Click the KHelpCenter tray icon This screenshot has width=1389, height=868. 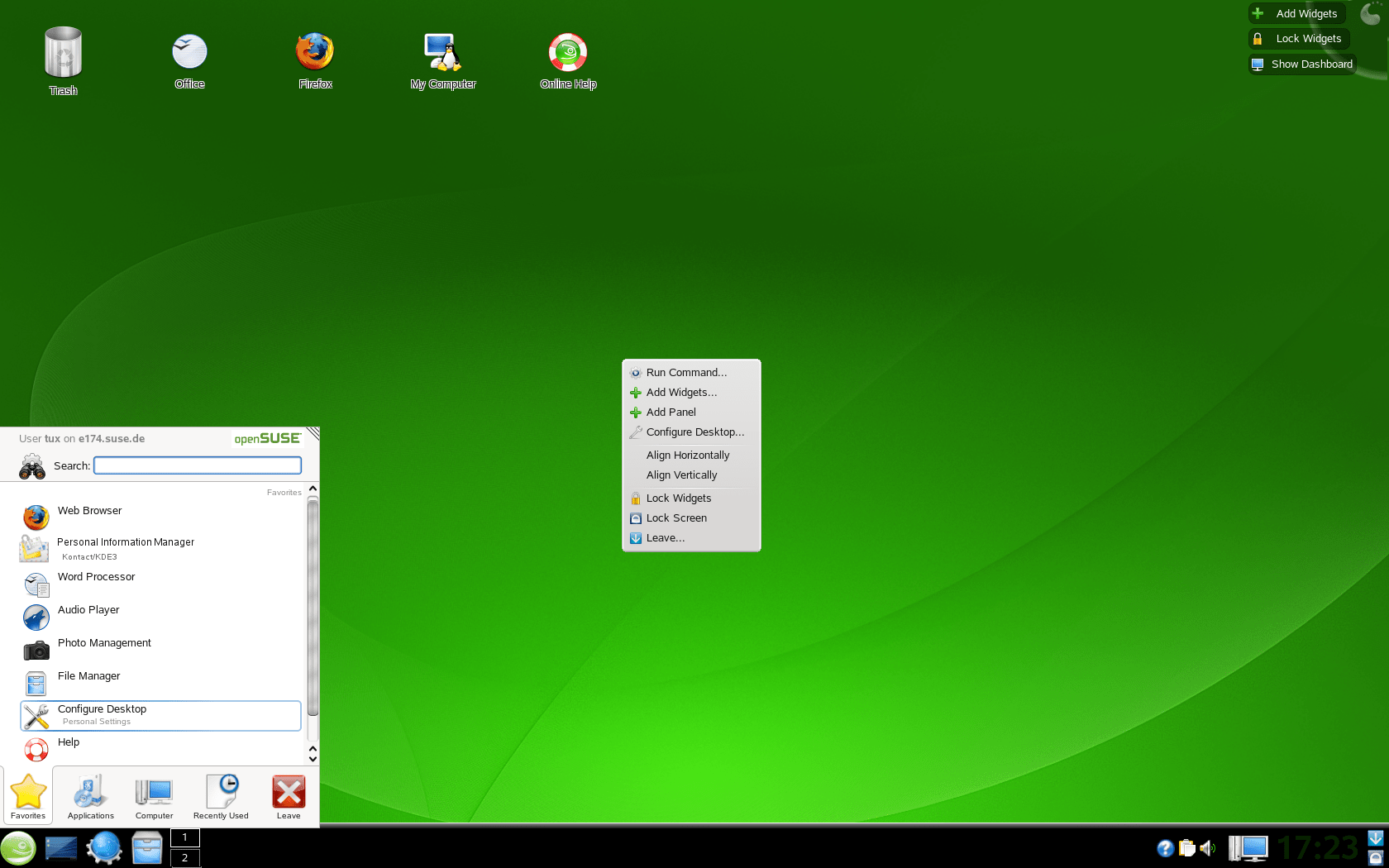[x=1164, y=848]
